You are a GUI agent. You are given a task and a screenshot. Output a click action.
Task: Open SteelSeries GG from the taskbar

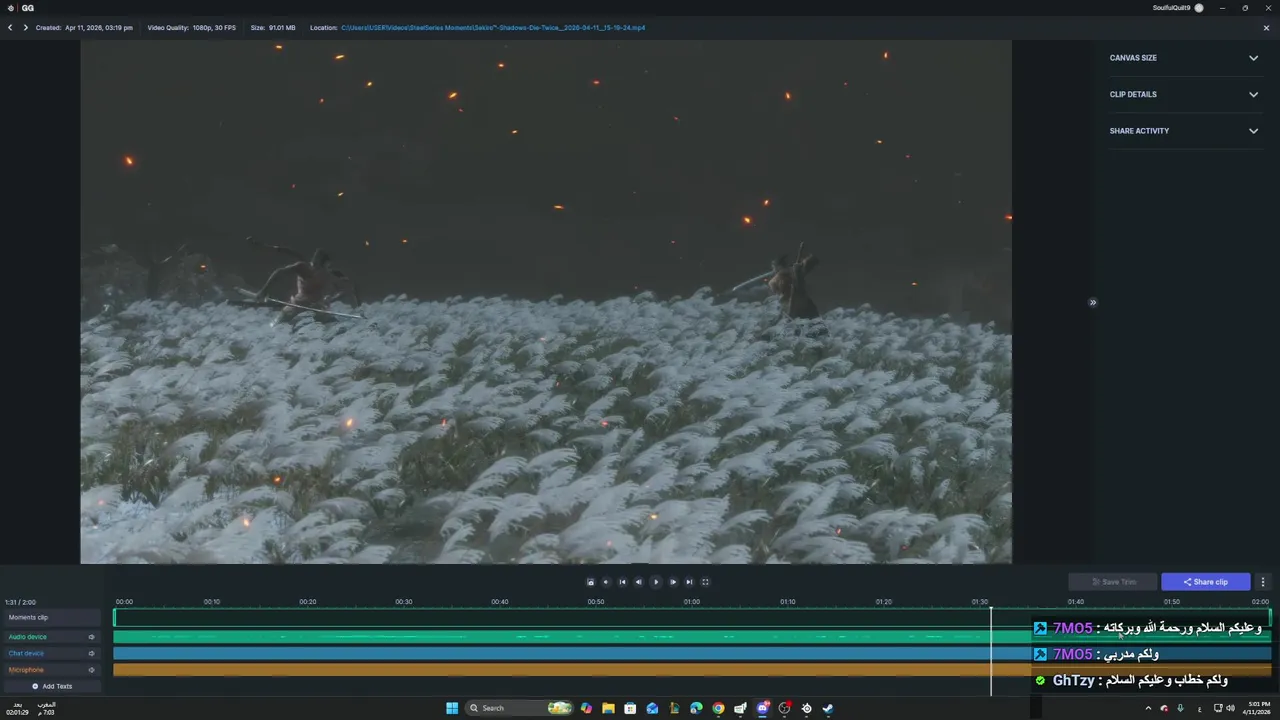(806, 708)
